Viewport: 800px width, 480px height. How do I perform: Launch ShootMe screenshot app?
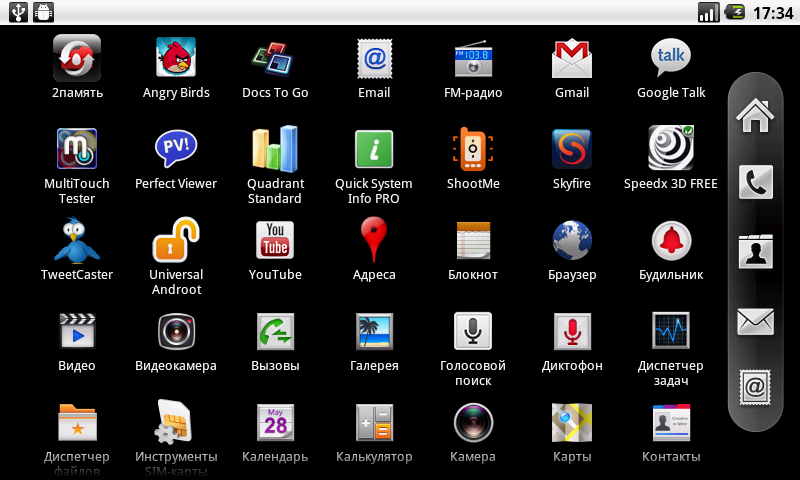tap(473, 148)
